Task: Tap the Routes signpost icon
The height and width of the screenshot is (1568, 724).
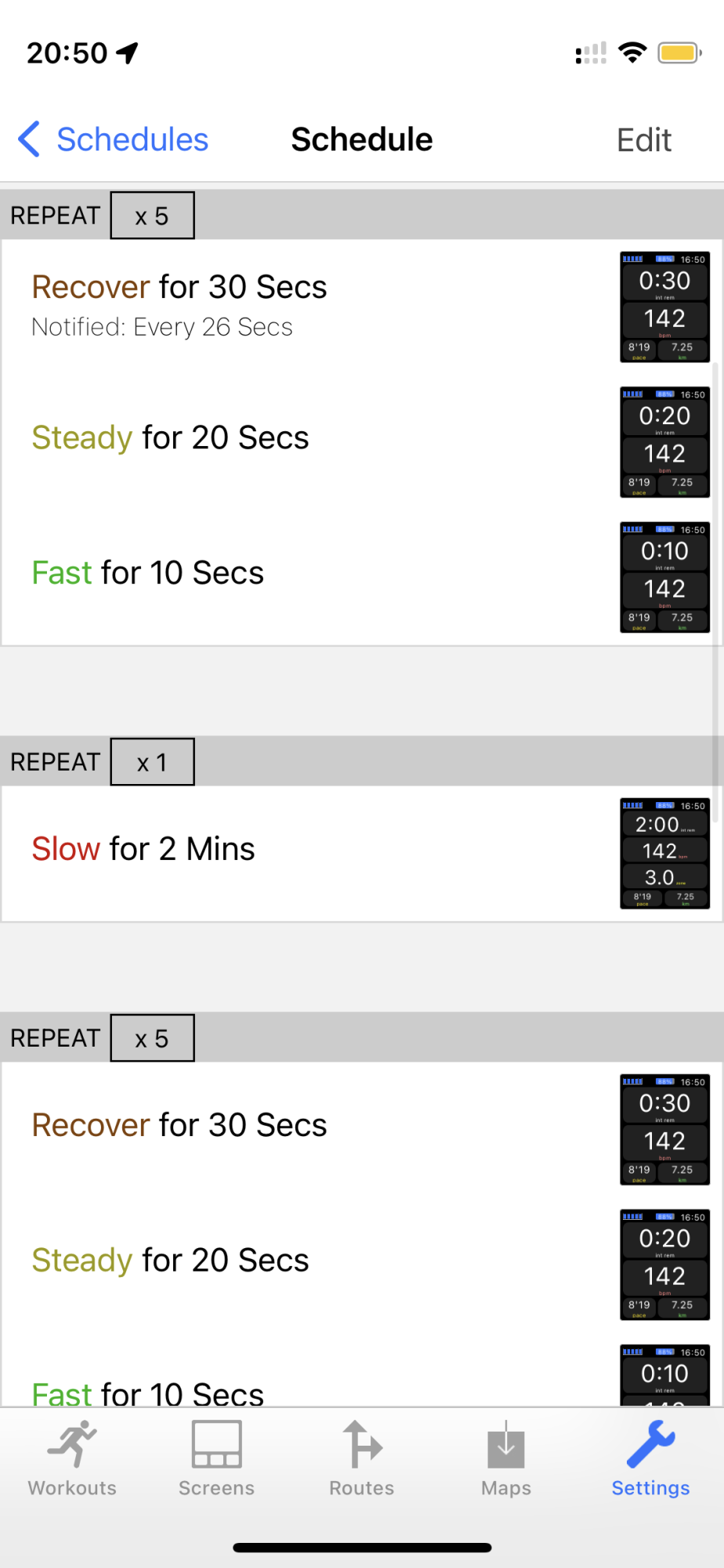Action: coord(361,1444)
